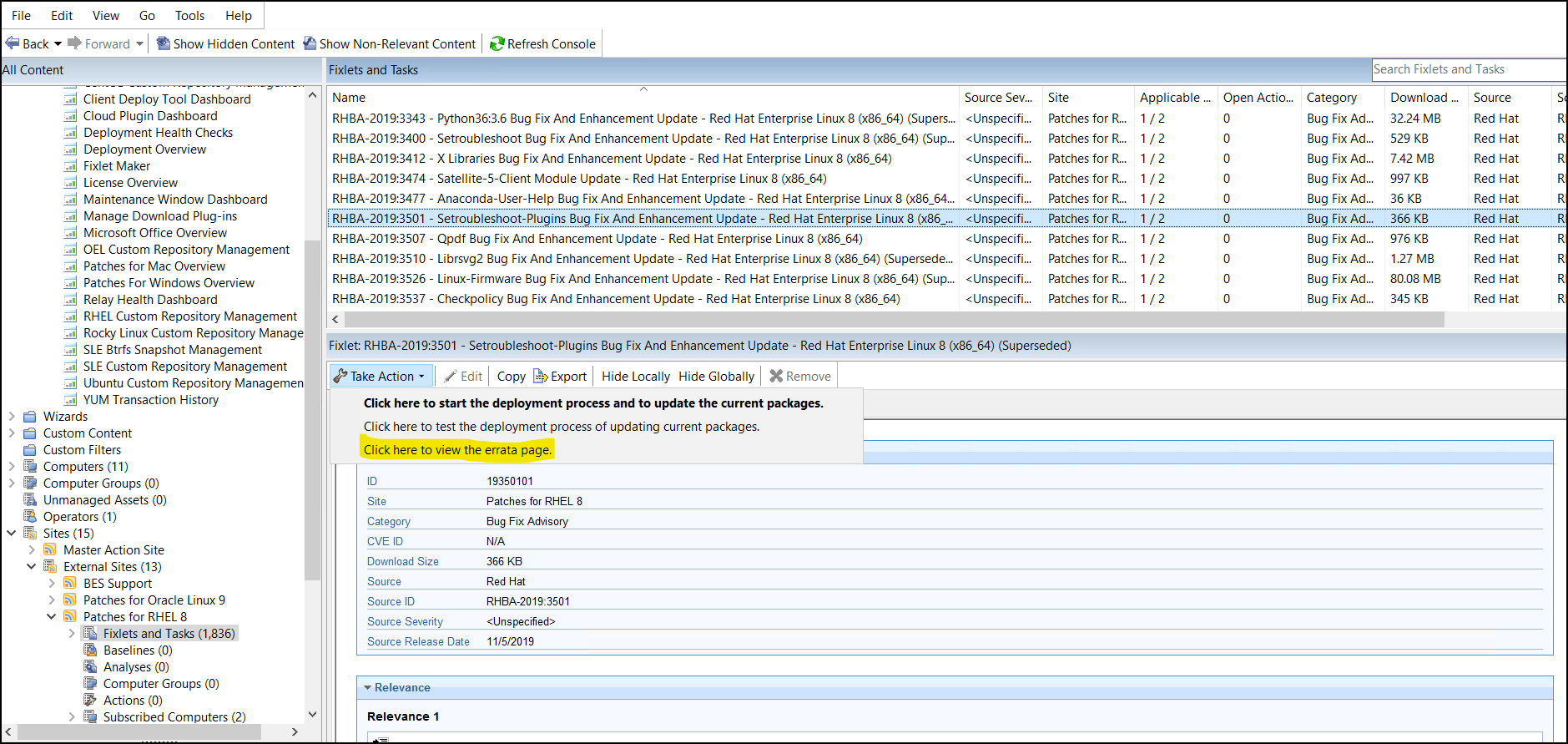Click the fixlet list horizontal scrollbar
This screenshot has height=744, width=1568.
893,320
